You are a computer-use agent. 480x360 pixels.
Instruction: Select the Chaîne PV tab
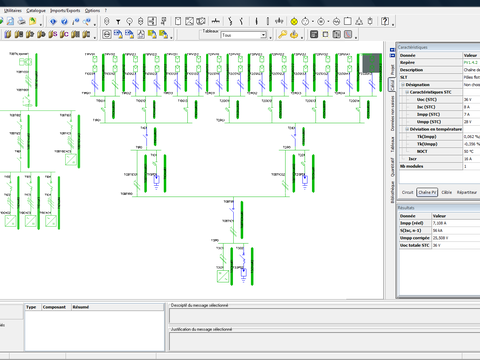click(x=427, y=192)
